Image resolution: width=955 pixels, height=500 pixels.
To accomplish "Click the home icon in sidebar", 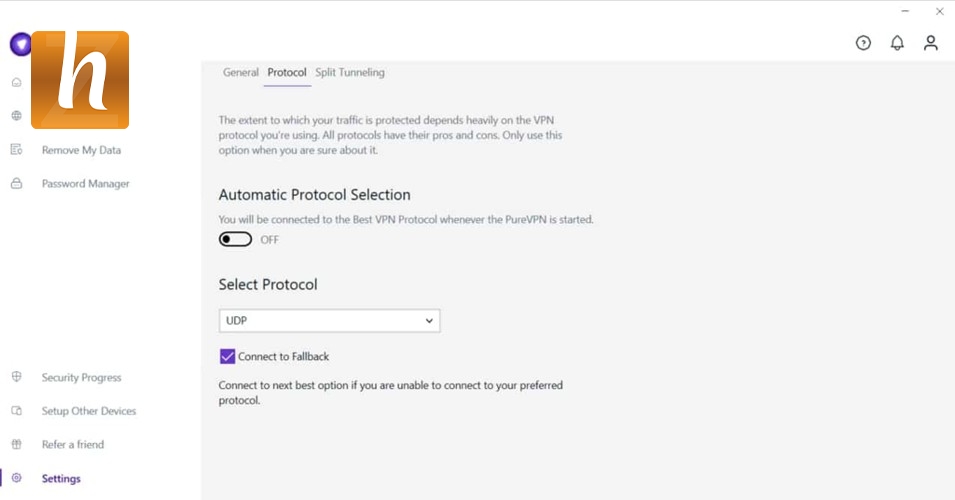I will 16,82.
